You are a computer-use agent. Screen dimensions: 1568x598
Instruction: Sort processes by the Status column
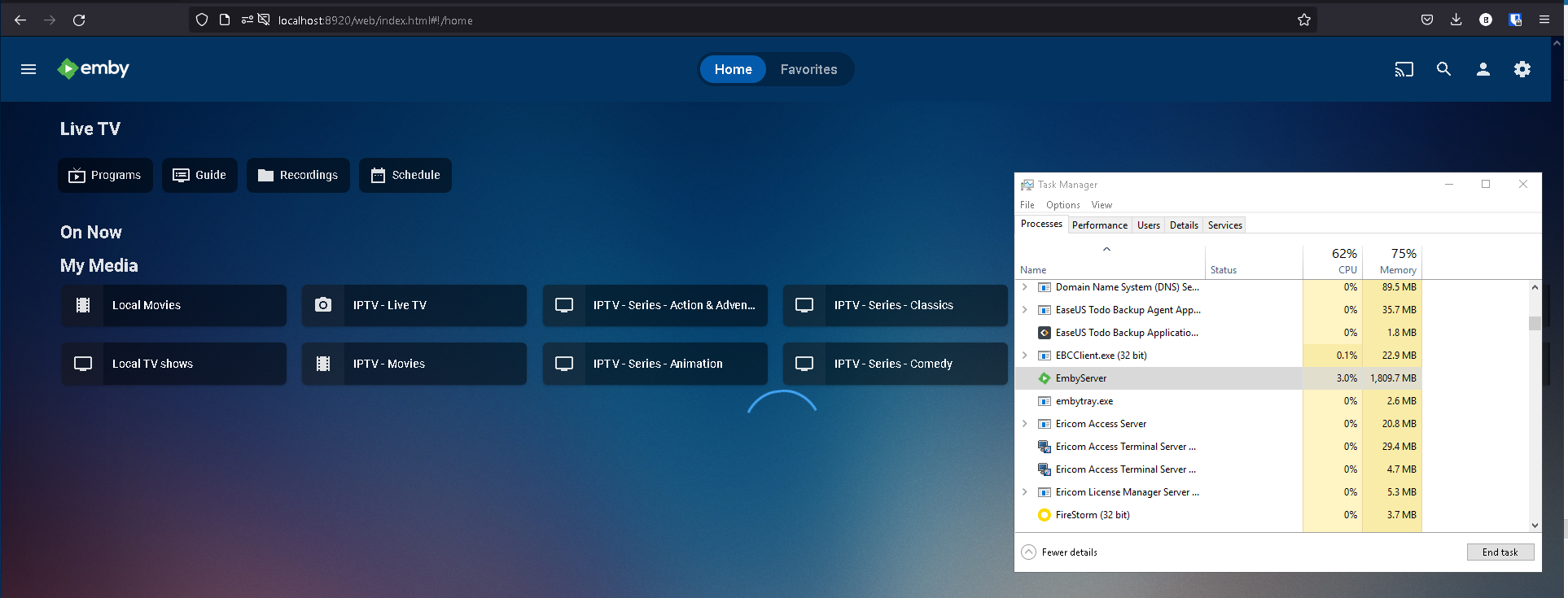[1254, 262]
